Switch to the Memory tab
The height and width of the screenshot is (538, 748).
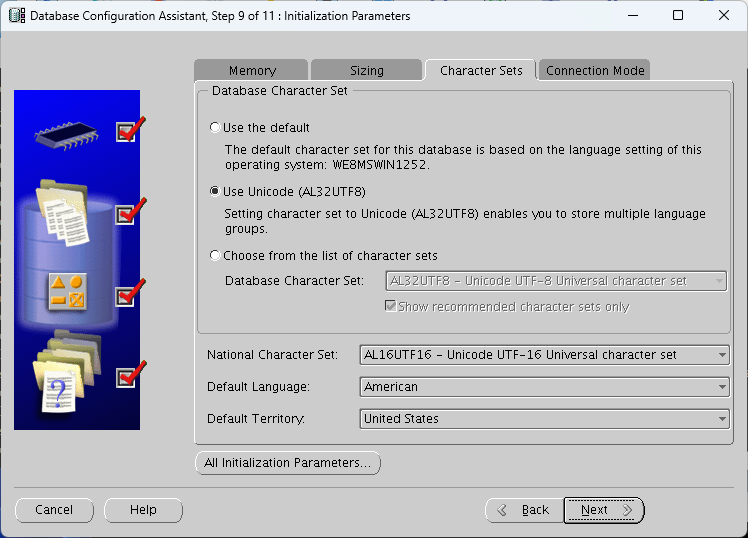(251, 71)
